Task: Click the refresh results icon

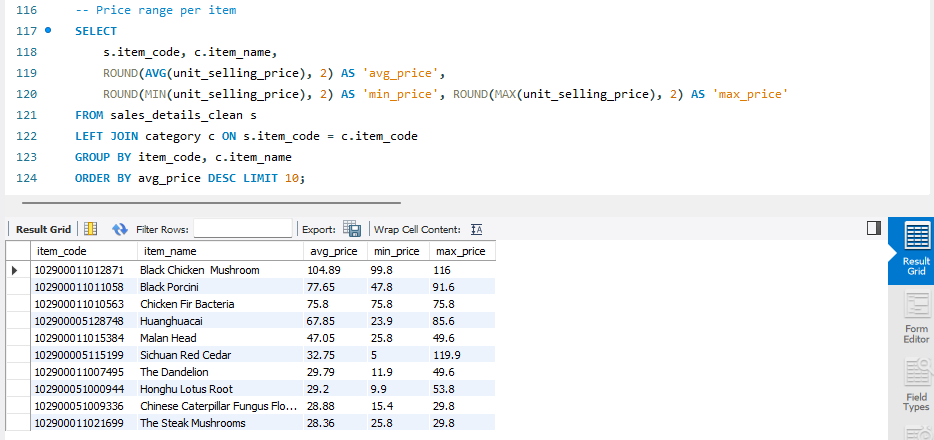Action: point(120,229)
